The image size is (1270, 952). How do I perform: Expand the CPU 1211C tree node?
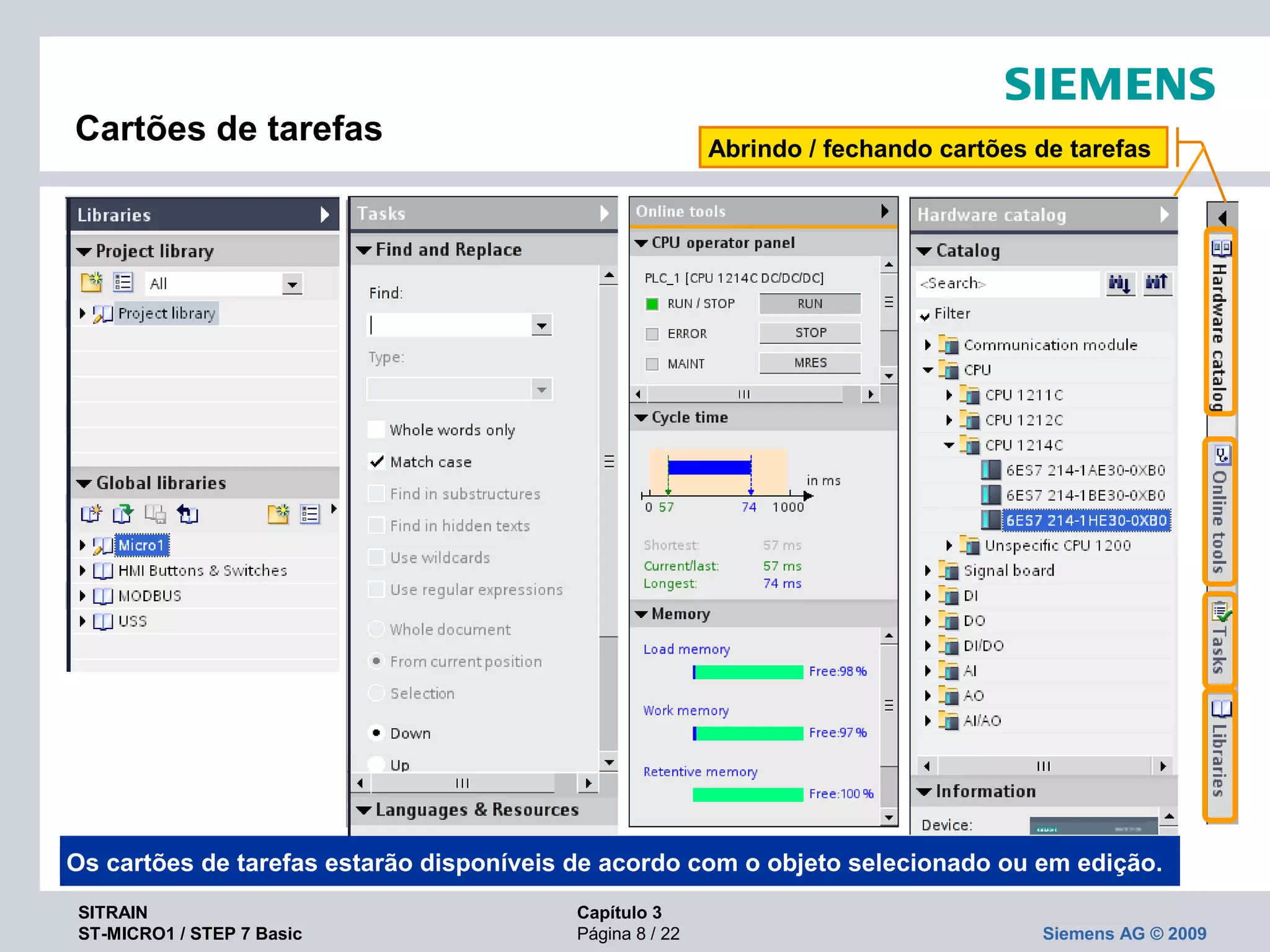click(x=949, y=395)
